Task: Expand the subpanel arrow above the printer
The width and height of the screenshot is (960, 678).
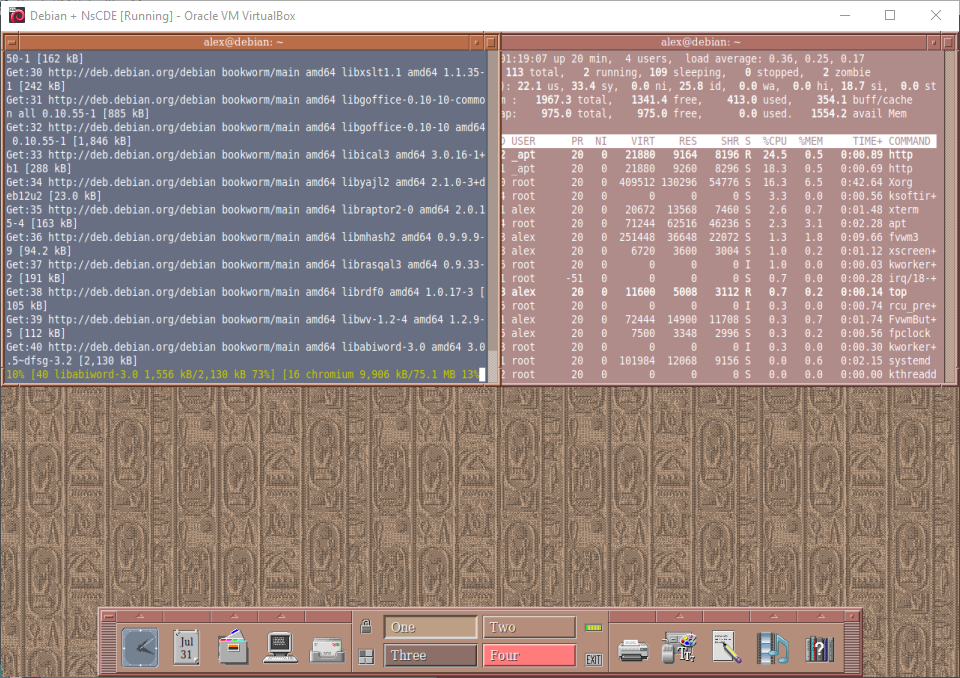Action: [x=633, y=616]
